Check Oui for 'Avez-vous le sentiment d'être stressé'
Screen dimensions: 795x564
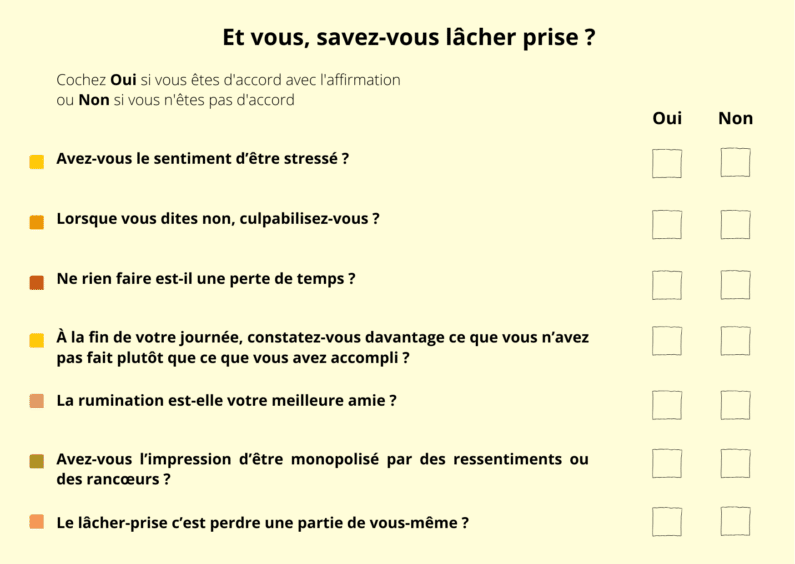667,163
